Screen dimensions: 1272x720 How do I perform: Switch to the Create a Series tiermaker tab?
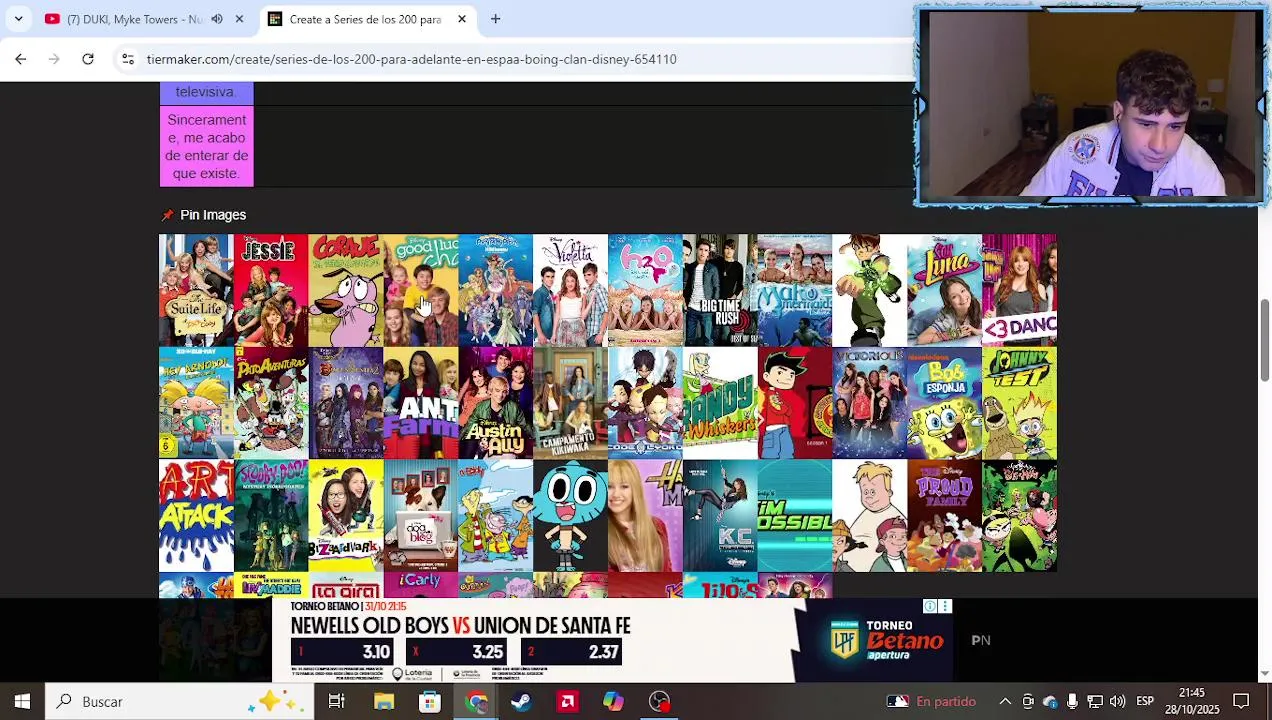point(365,19)
